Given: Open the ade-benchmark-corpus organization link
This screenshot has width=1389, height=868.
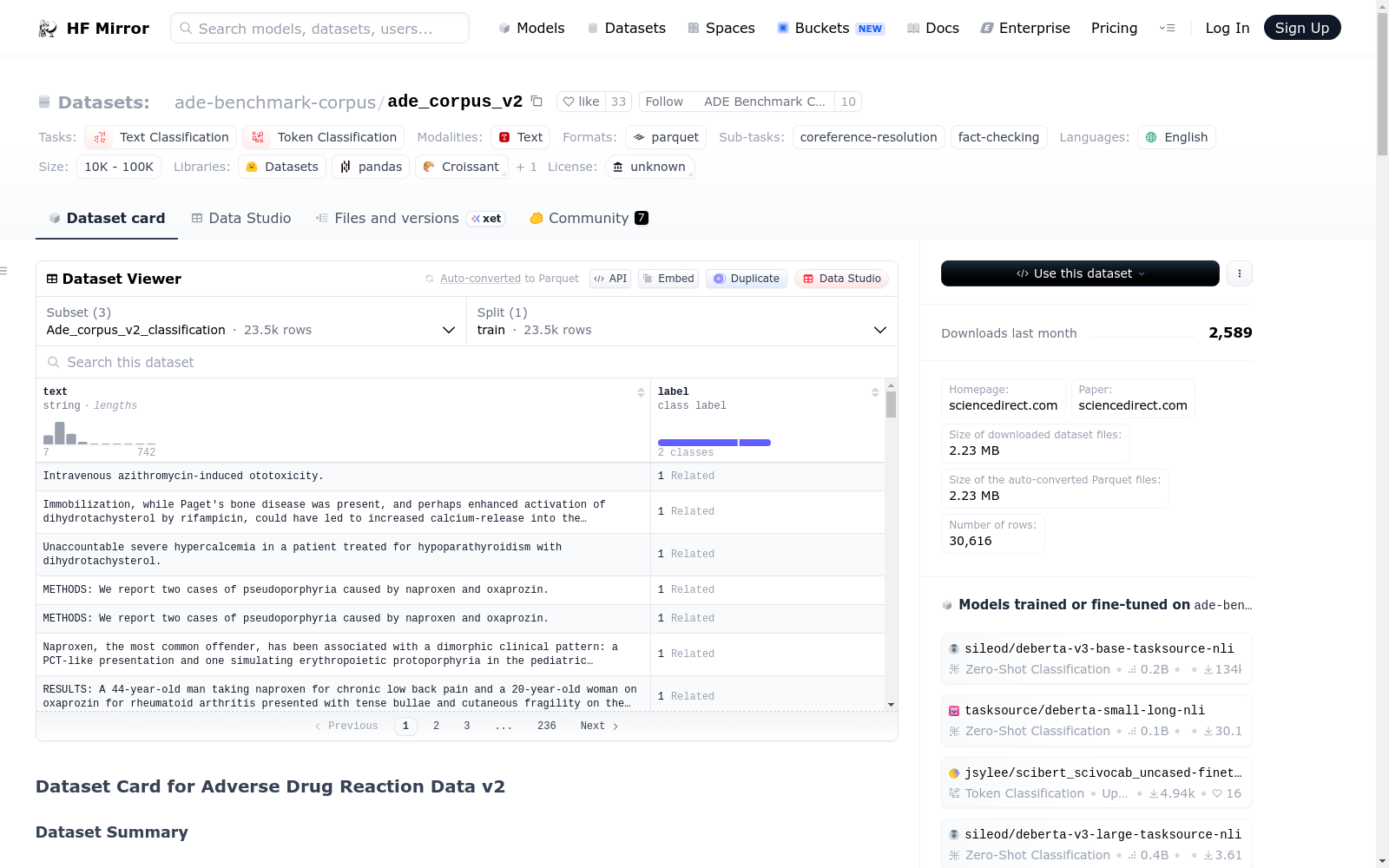Looking at the screenshot, I should pyautogui.click(x=275, y=102).
